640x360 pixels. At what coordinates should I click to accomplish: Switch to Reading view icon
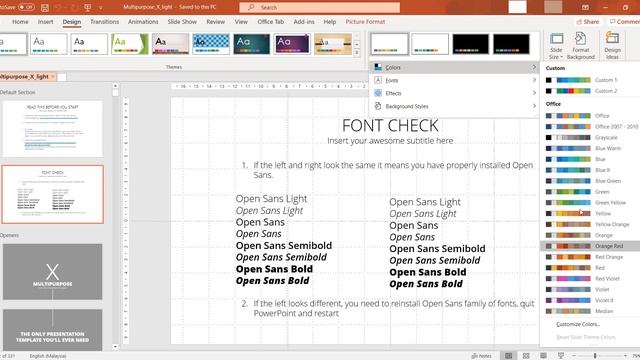click(543, 356)
